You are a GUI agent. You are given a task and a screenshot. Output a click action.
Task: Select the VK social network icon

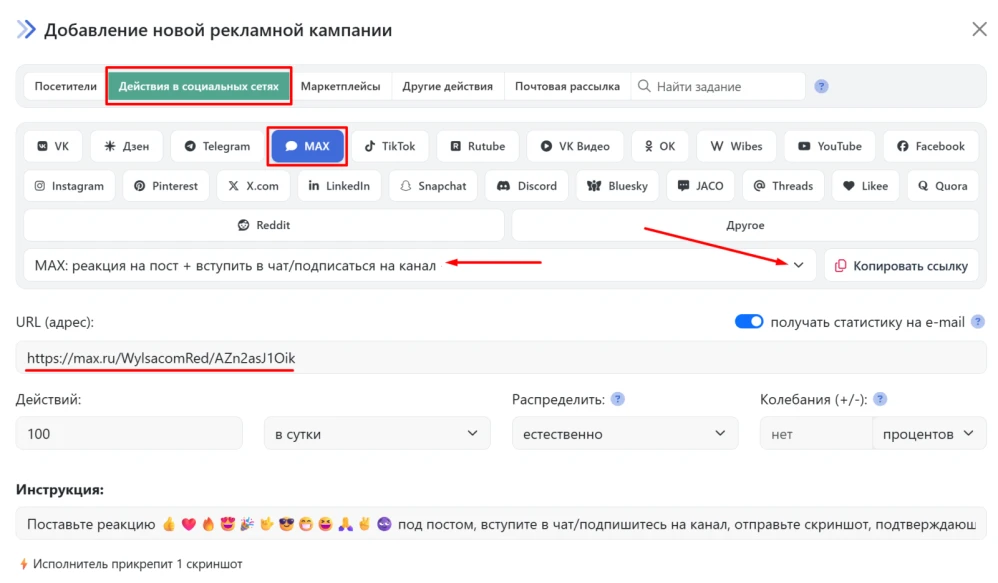pyautogui.click(x=52, y=146)
